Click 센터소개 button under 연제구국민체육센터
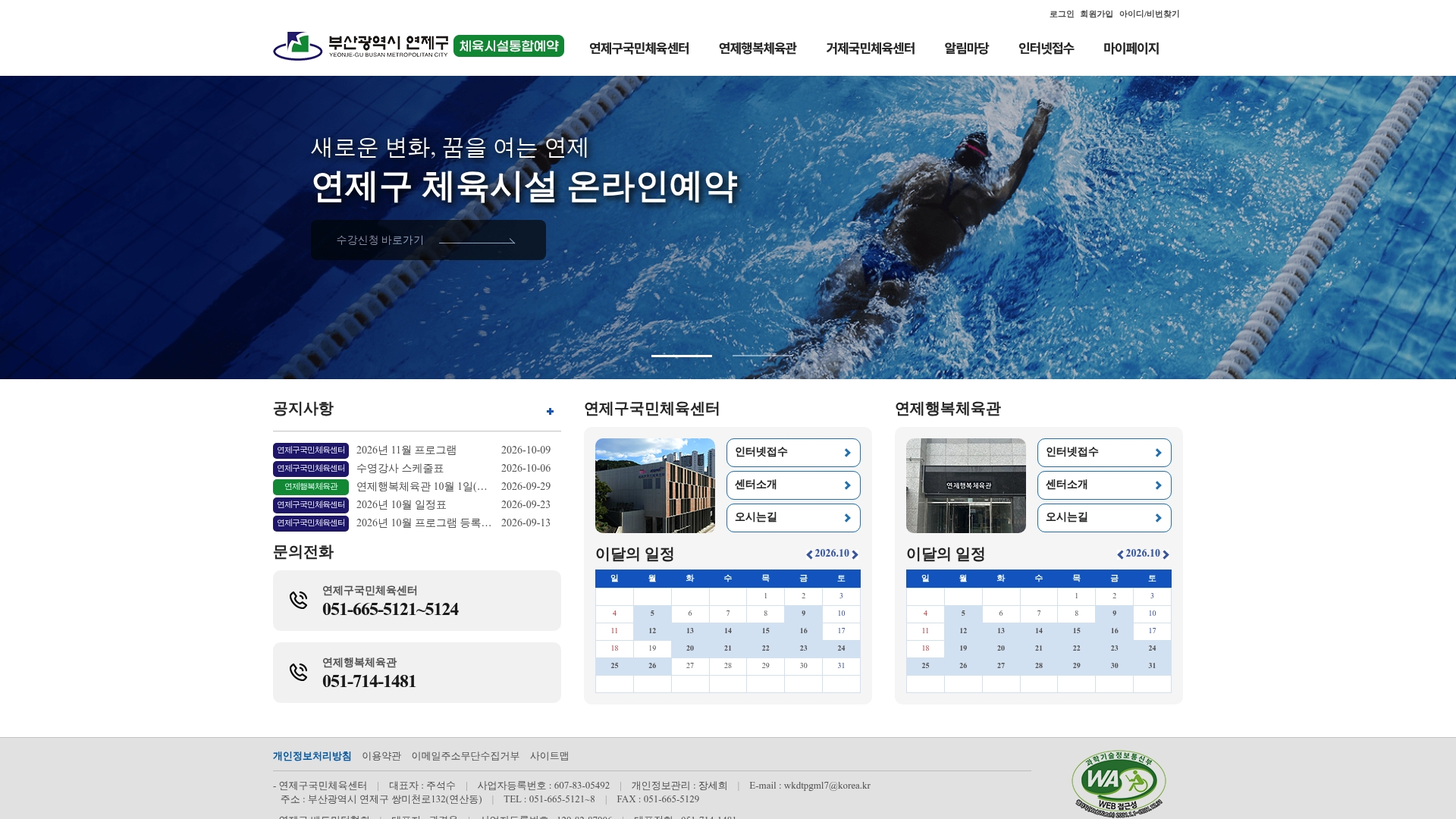 793,485
